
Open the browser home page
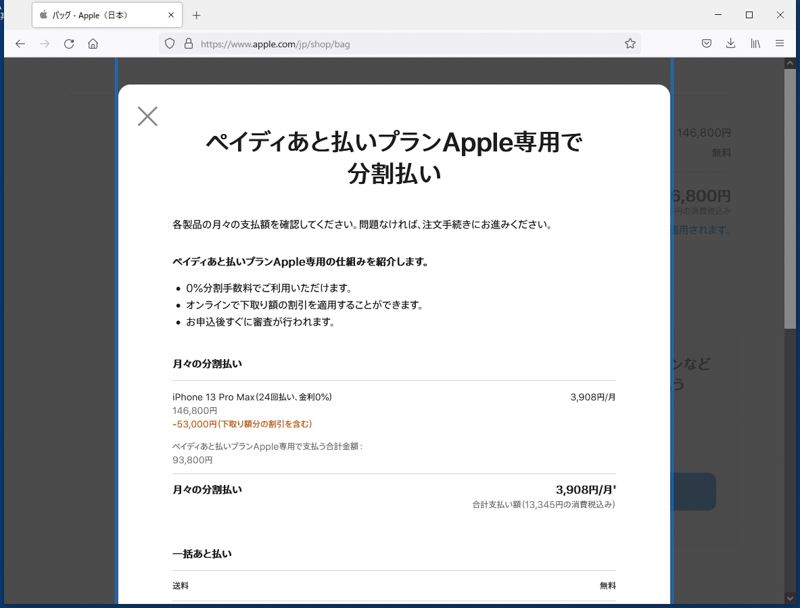(x=91, y=44)
